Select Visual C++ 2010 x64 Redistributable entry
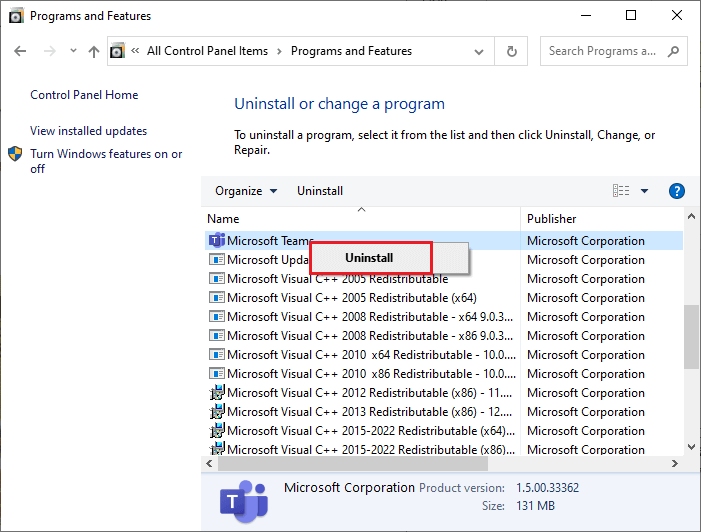Viewport: 701px width, 532px height. click(371, 355)
